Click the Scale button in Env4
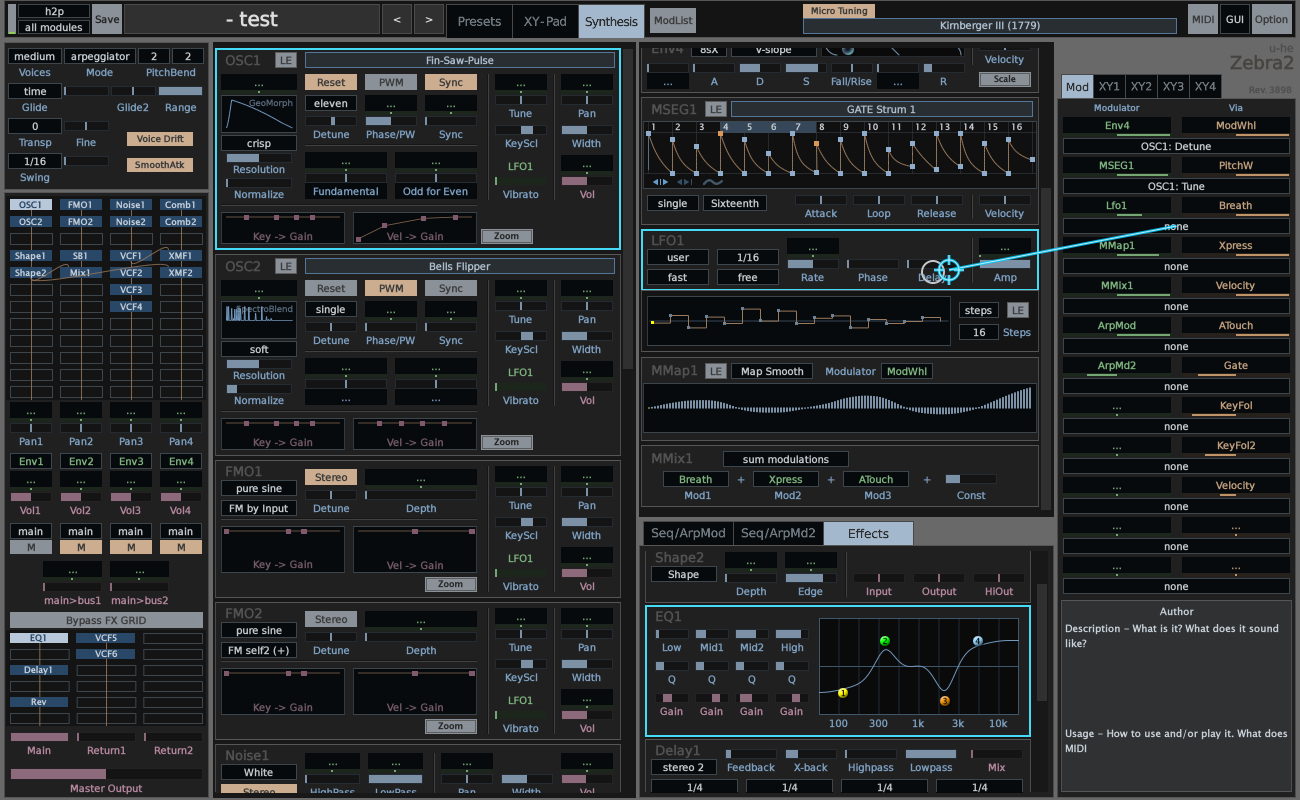 pos(1005,79)
